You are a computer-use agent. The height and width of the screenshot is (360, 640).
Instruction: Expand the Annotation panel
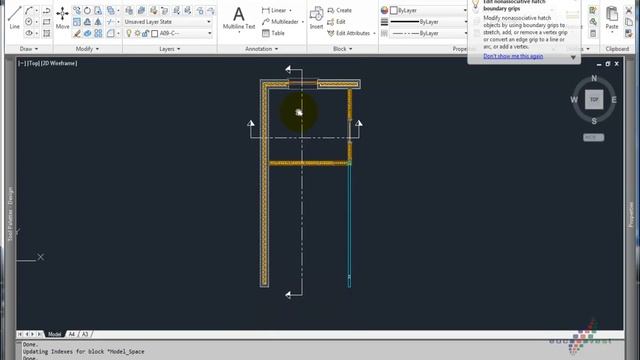tap(261, 49)
